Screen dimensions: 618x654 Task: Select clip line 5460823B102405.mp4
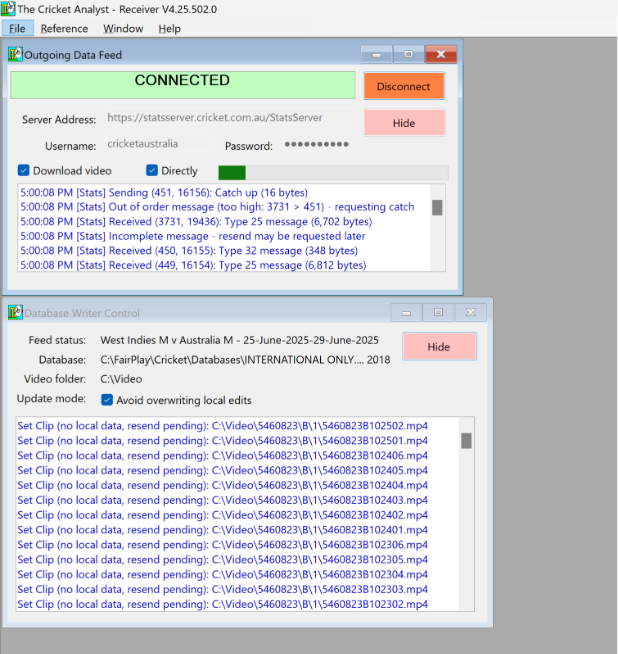click(222, 470)
